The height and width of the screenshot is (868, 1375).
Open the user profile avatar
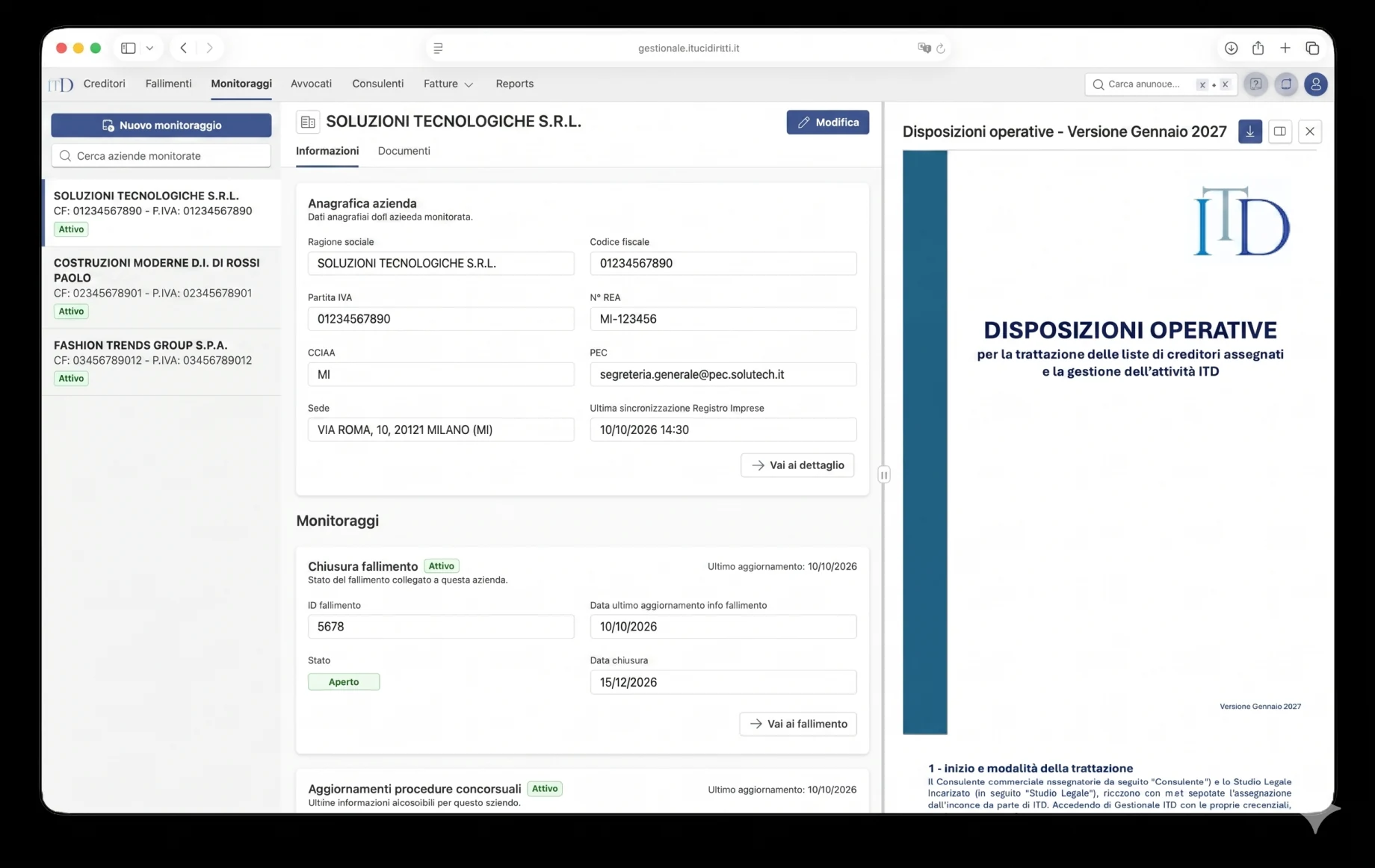pyautogui.click(x=1316, y=84)
